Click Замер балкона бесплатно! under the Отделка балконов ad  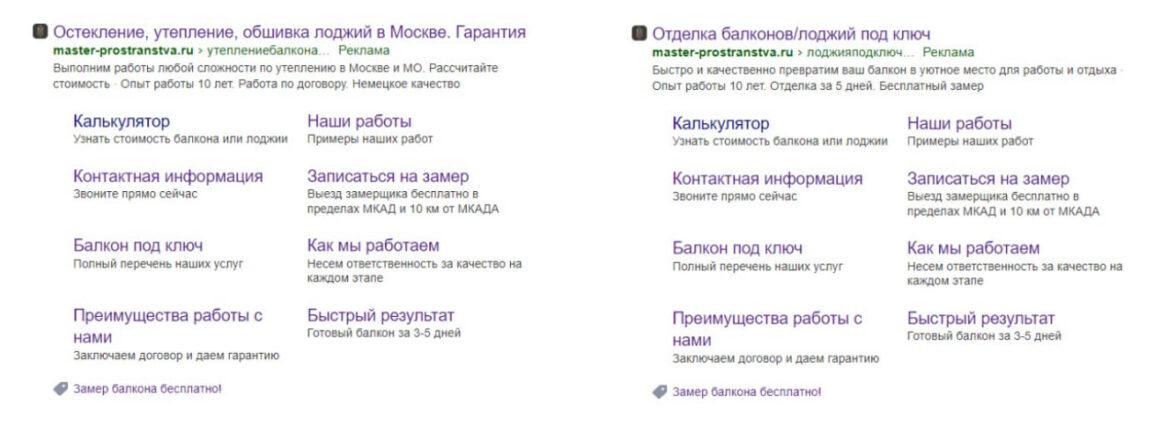(x=746, y=392)
